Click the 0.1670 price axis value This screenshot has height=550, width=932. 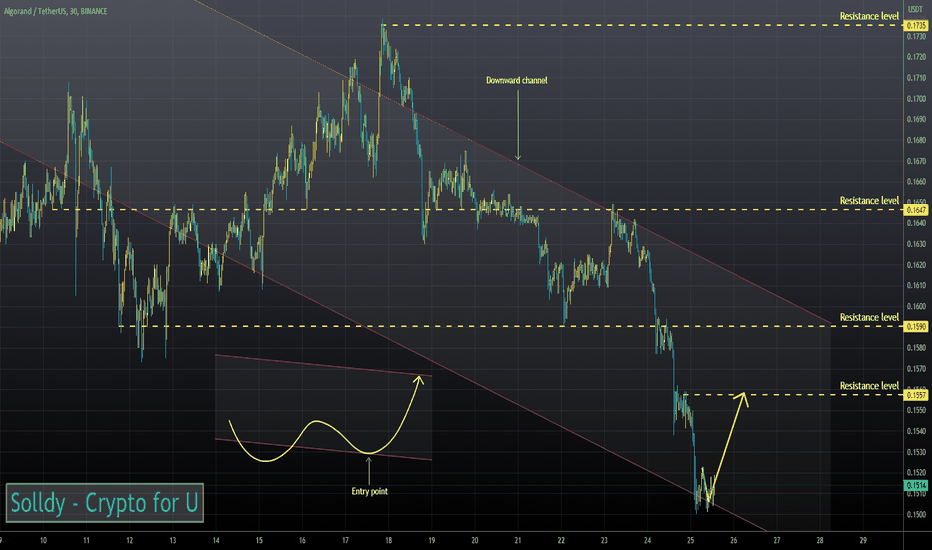[x=916, y=161]
